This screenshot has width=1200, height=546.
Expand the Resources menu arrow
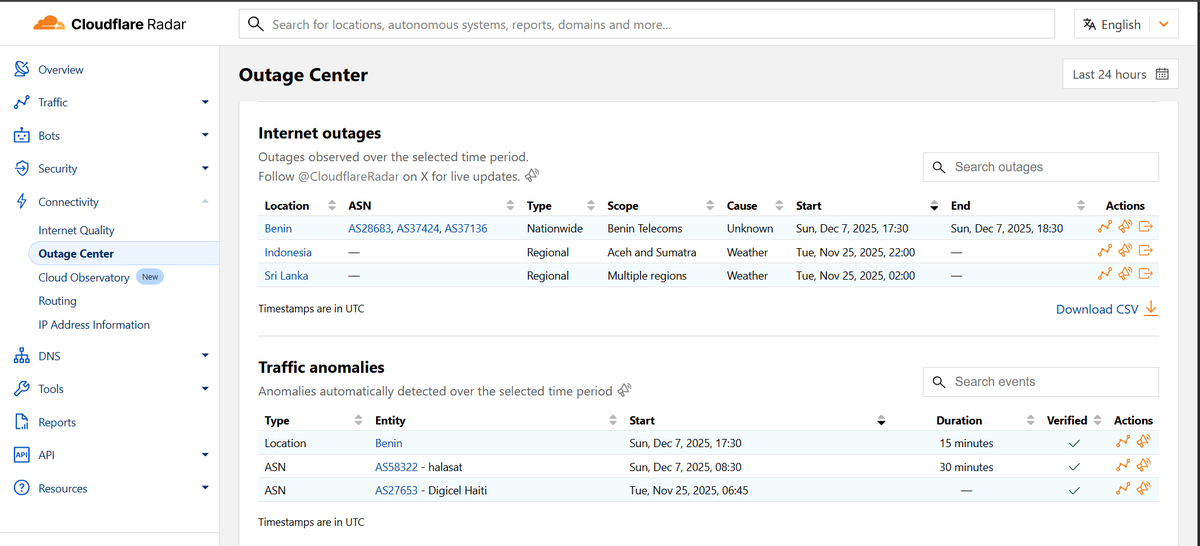205,488
